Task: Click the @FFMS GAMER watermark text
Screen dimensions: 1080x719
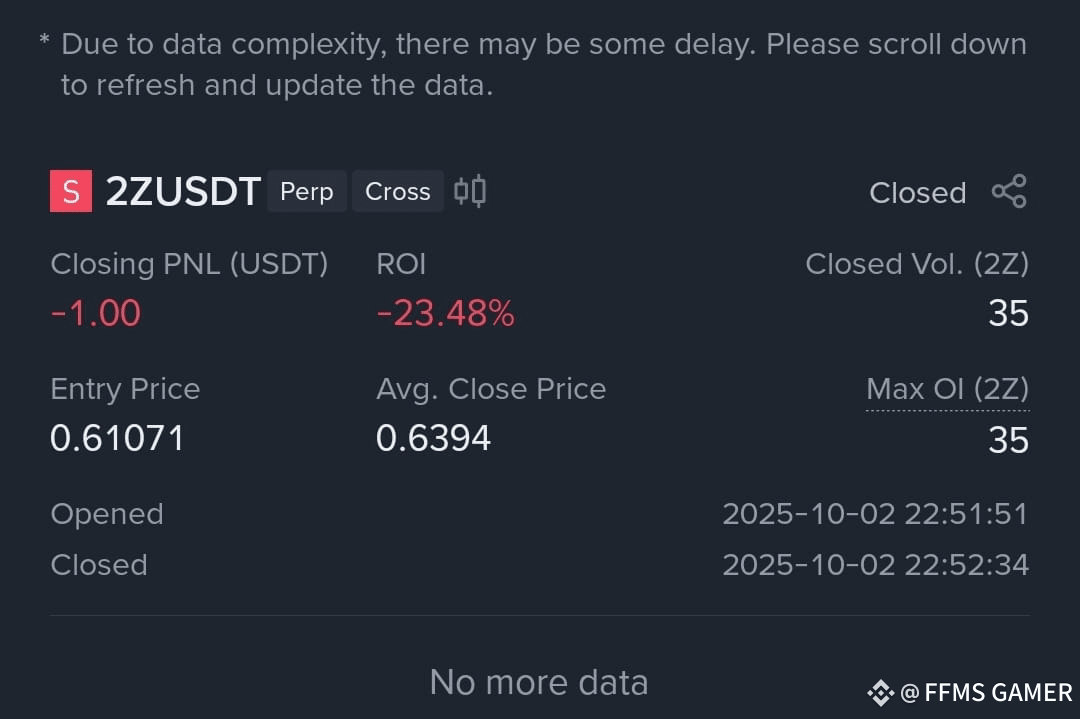Action: click(x=986, y=692)
